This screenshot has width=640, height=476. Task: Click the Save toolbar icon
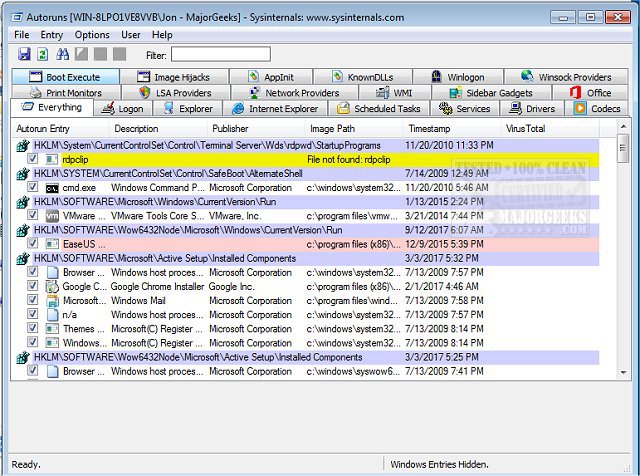[x=22, y=54]
